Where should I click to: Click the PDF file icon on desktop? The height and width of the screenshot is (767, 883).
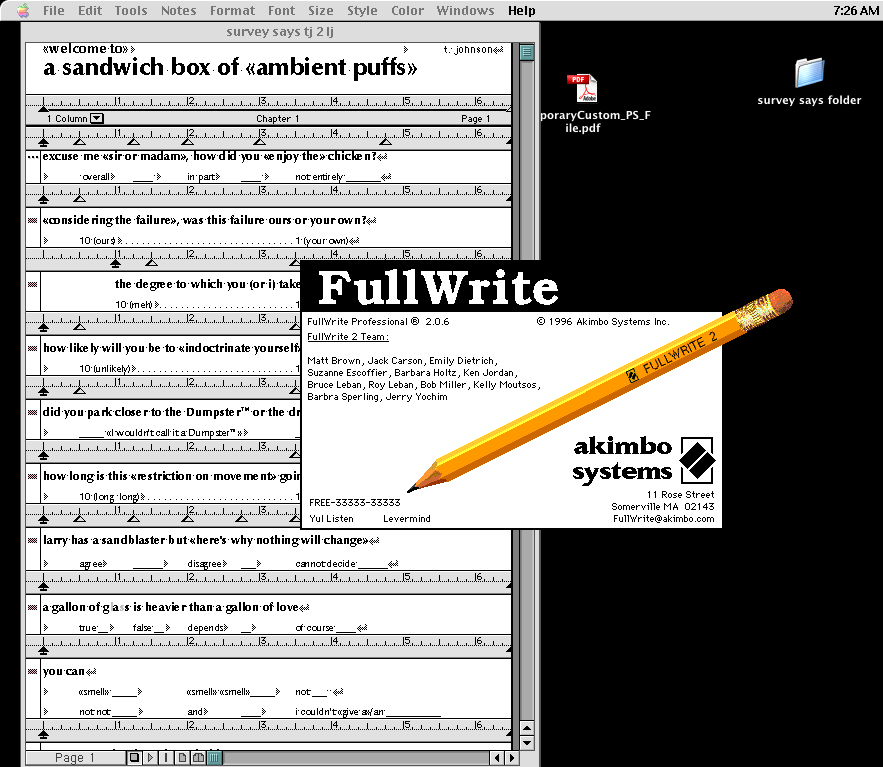coord(582,88)
